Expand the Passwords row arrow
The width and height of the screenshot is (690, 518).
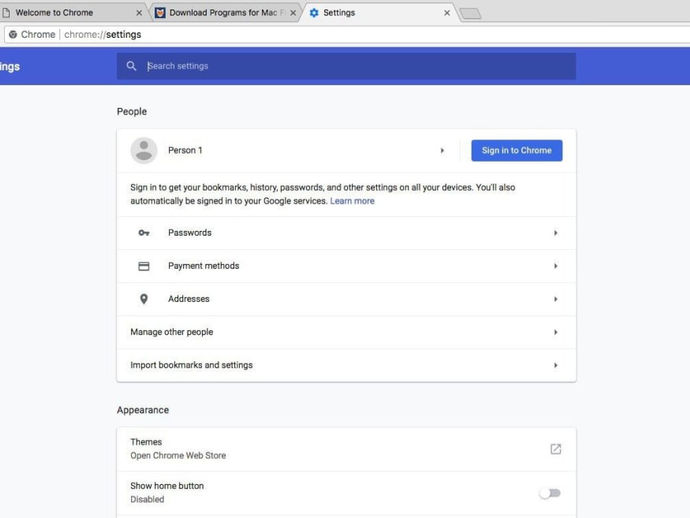coord(555,233)
